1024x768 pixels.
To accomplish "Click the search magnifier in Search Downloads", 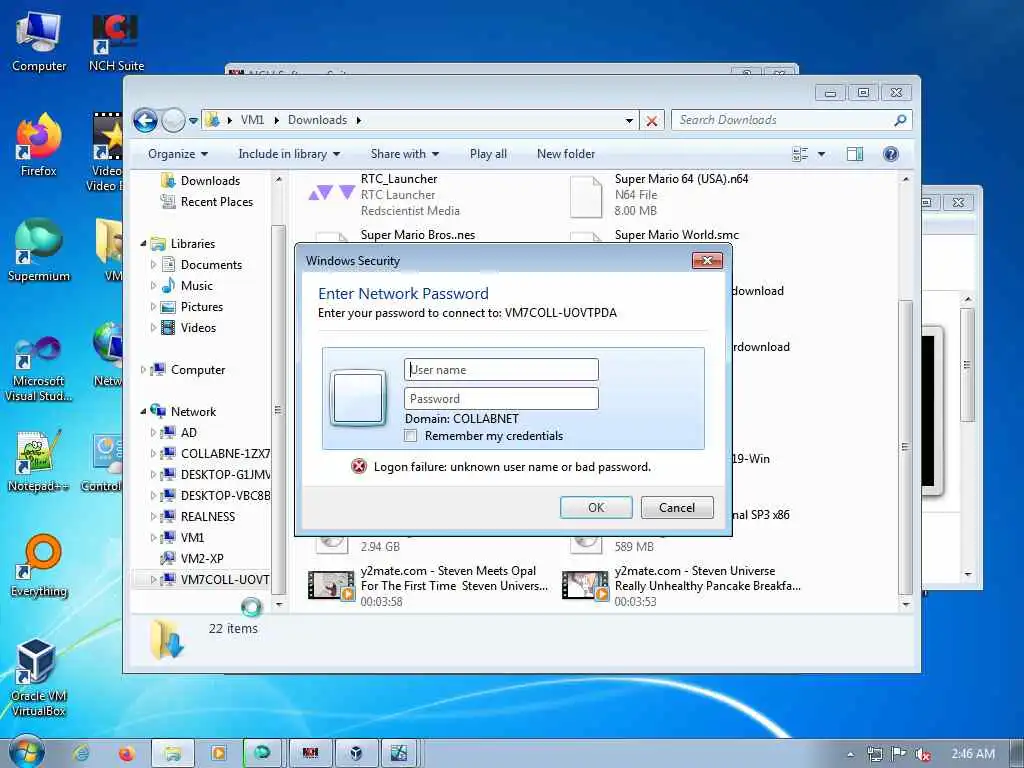I will tap(900, 120).
